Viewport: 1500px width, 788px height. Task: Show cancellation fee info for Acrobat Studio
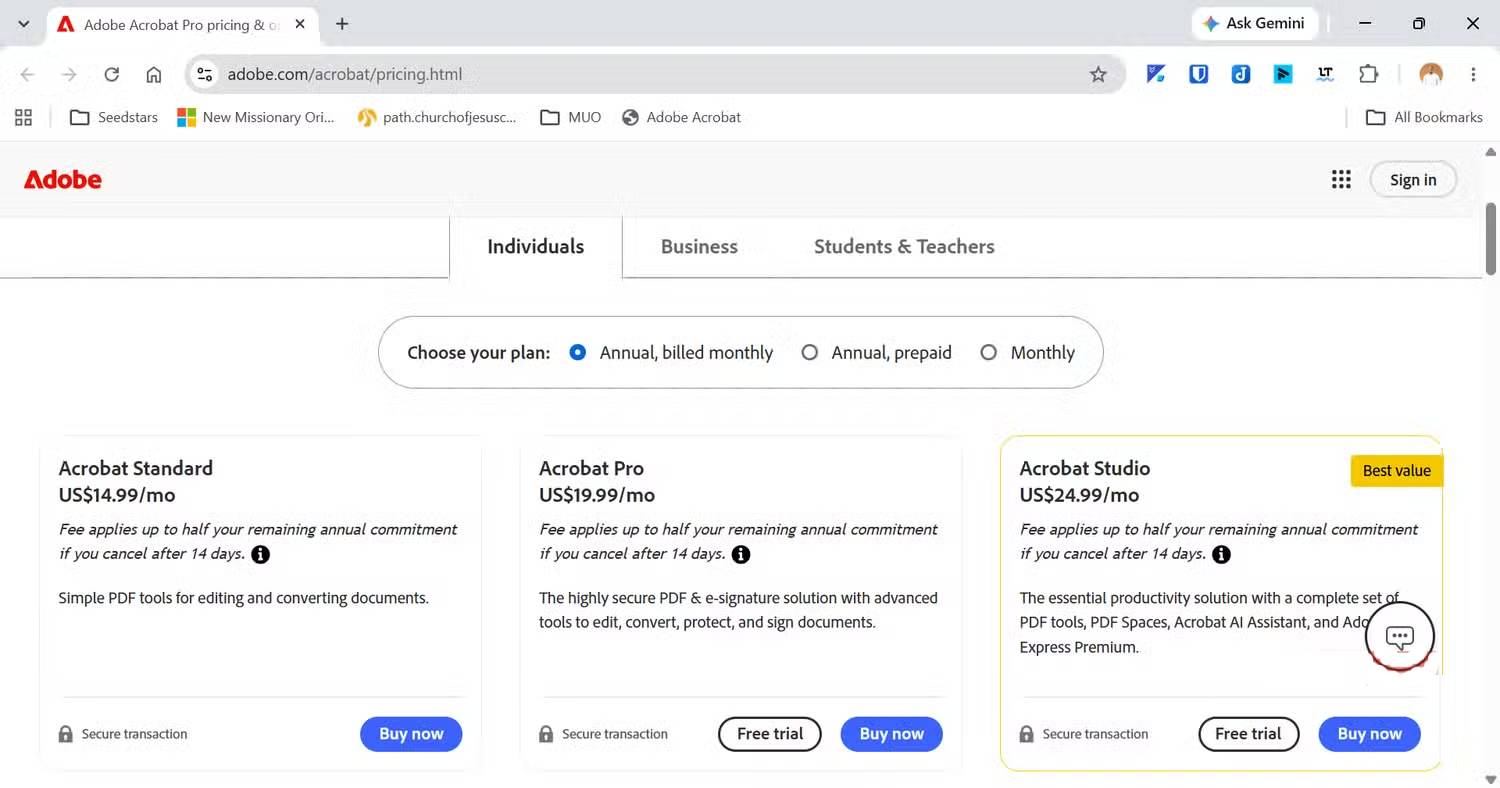tap(1221, 554)
